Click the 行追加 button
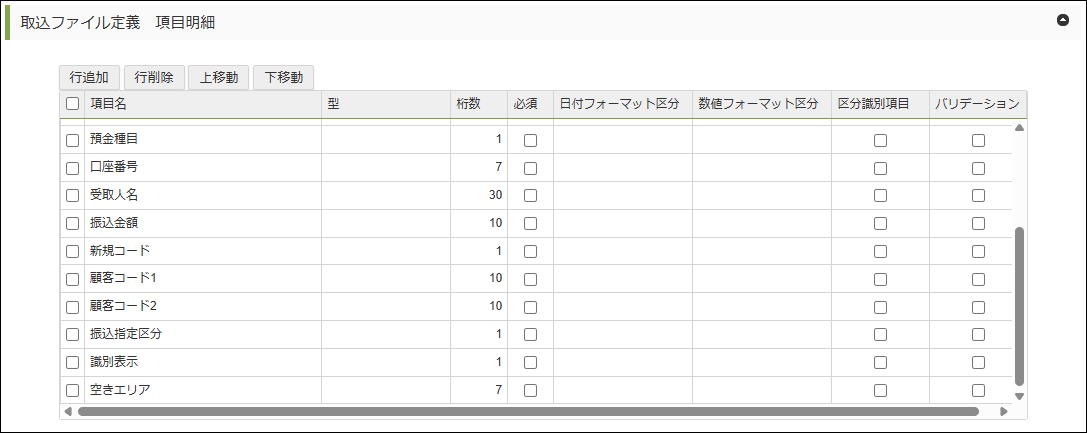1087x433 pixels. (90, 77)
